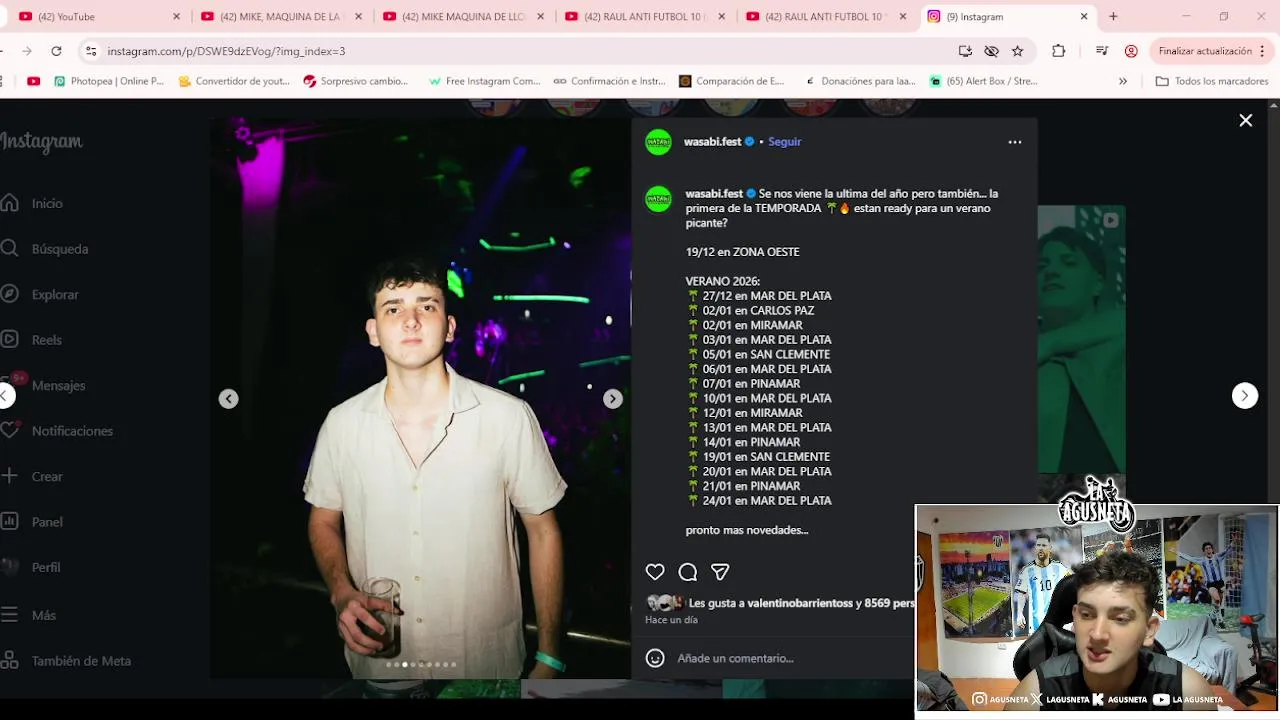Open comments using the speech bubble icon
This screenshot has height=720, width=1280.
tap(688, 572)
